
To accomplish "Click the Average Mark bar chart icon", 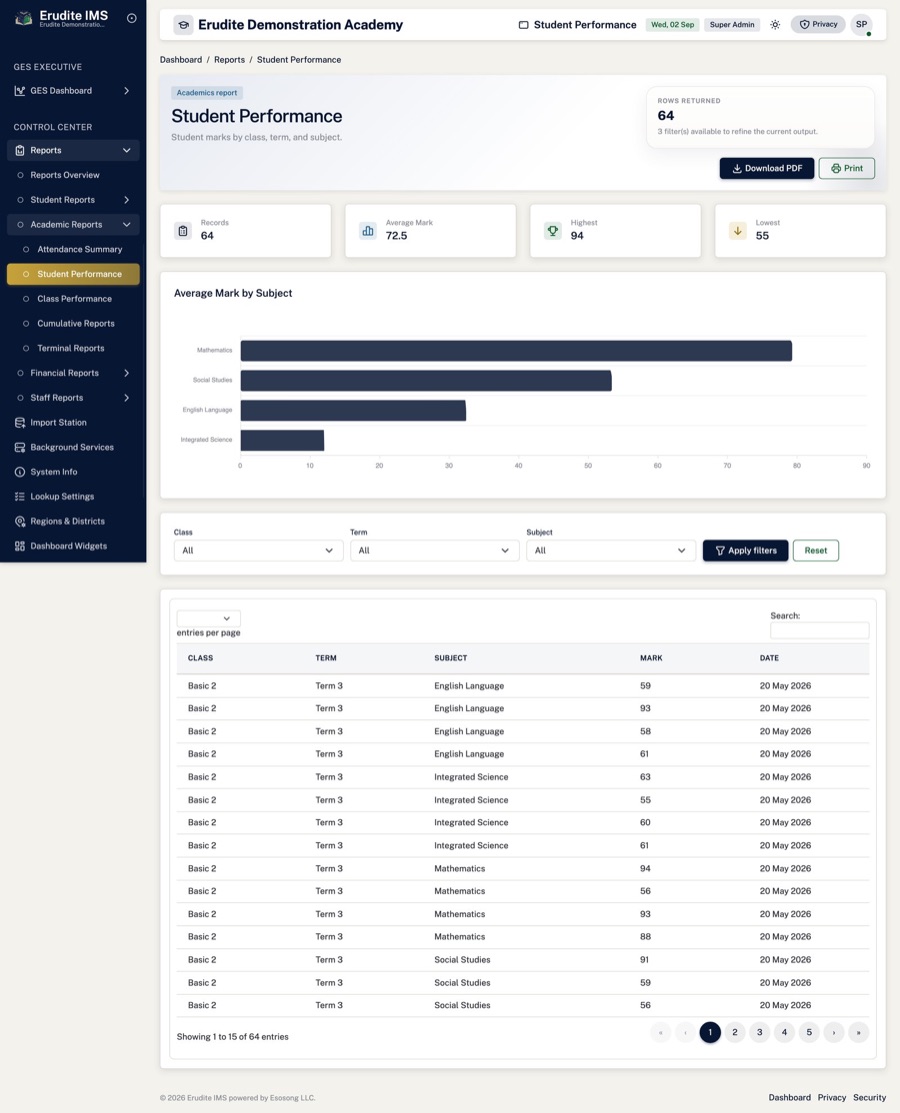I will pyautogui.click(x=368, y=231).
